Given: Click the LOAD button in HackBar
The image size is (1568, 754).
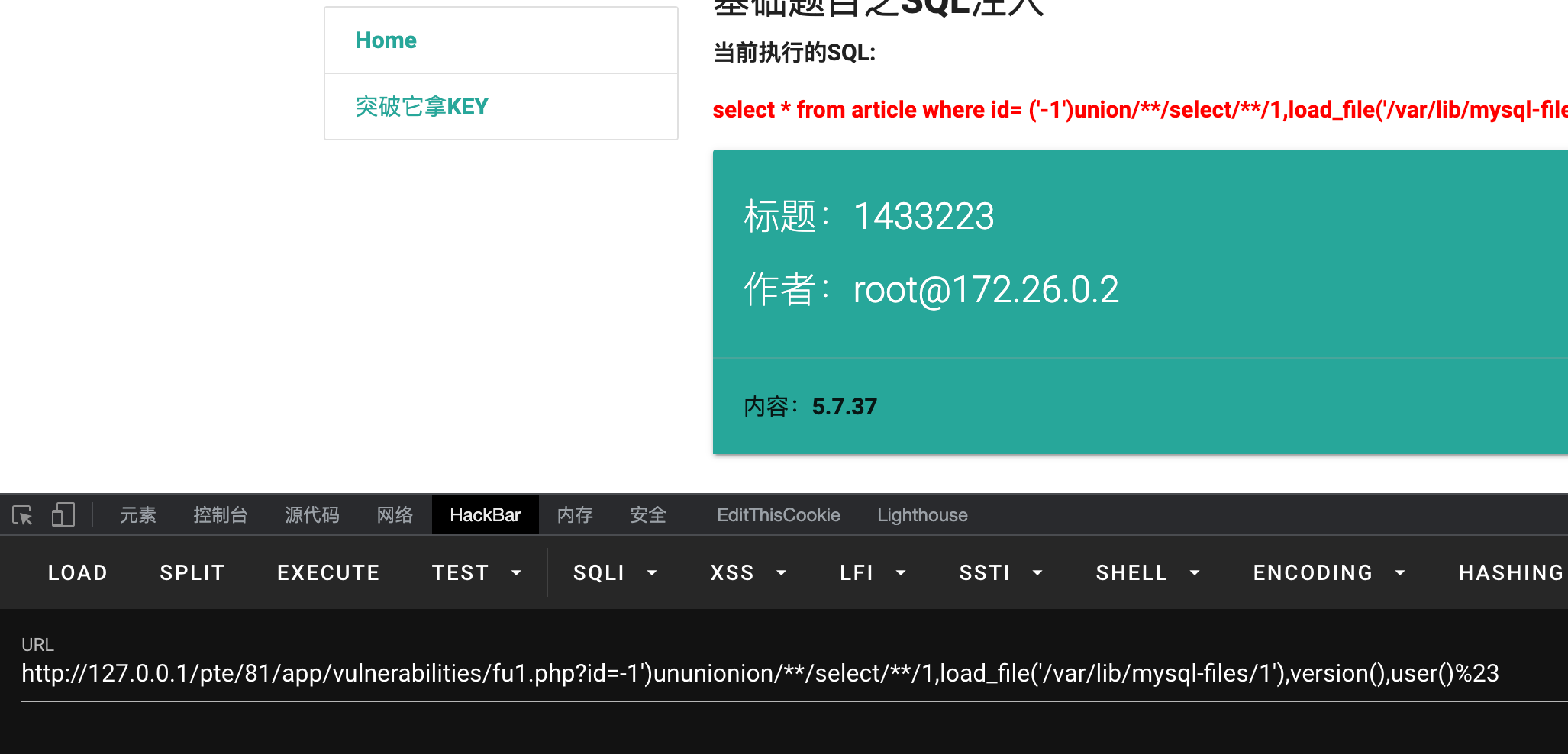Looking at the screenshot, I should (78, 572).
